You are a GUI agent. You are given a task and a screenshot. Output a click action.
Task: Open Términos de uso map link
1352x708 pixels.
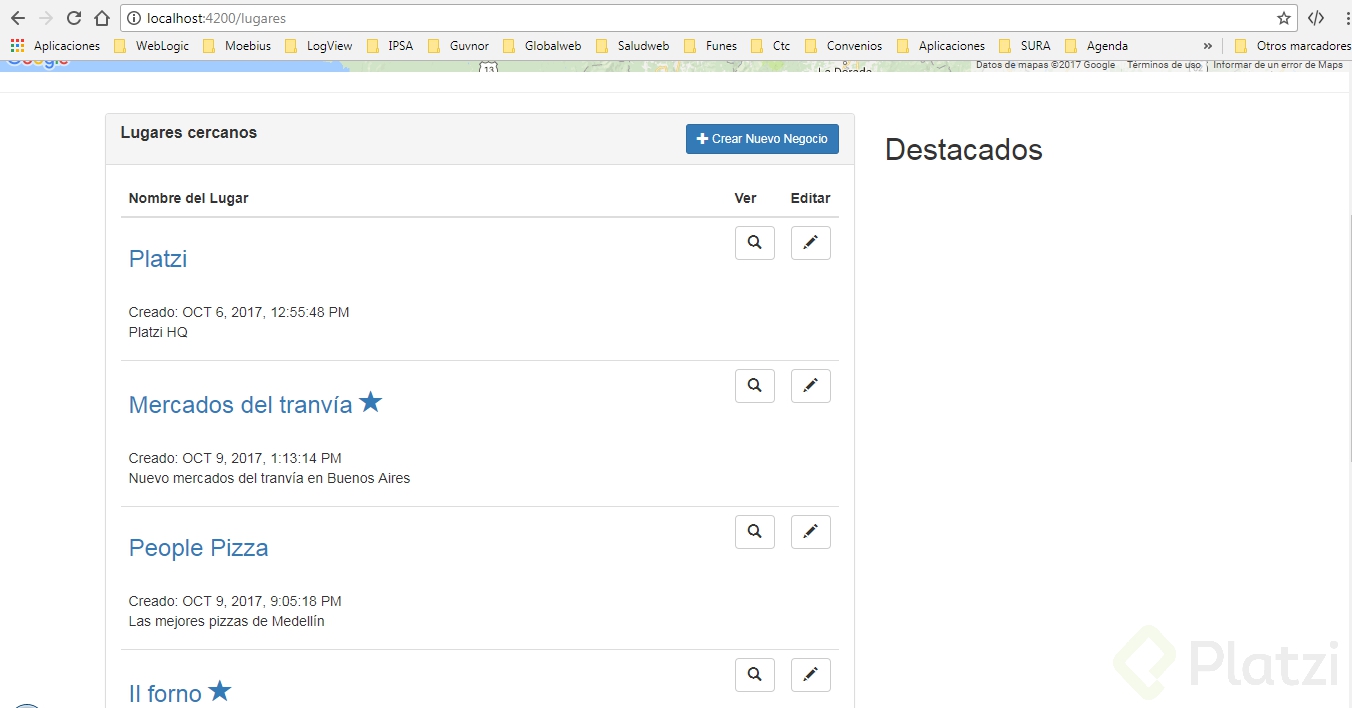(1164, 65)
